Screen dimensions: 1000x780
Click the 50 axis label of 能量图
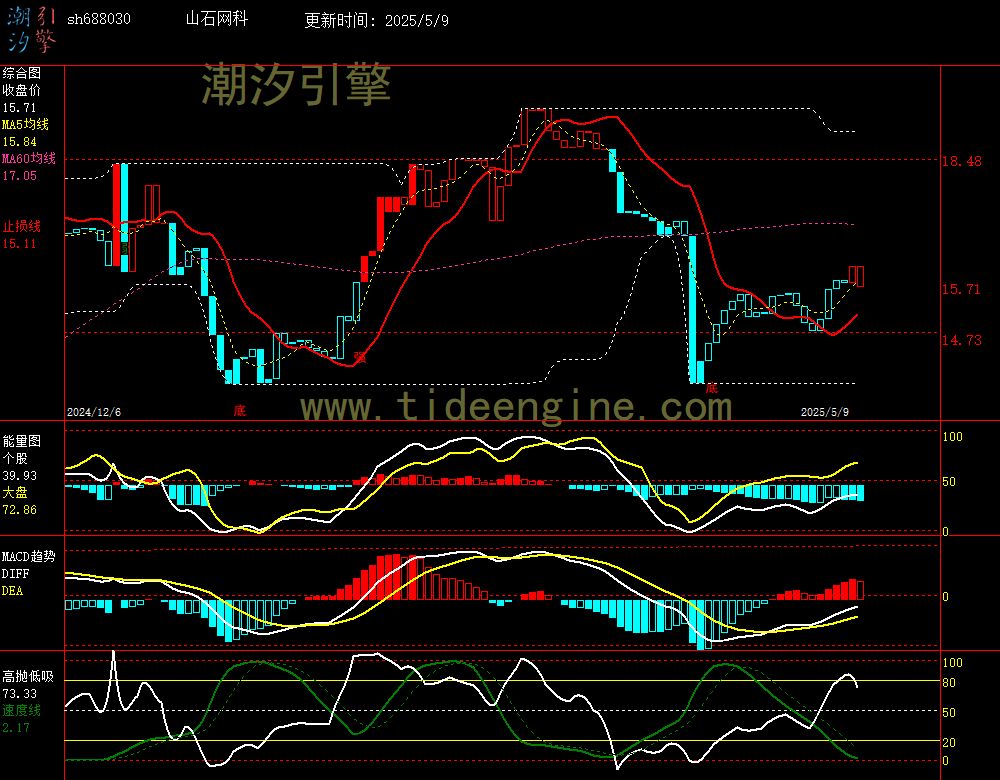click(949, 482)
